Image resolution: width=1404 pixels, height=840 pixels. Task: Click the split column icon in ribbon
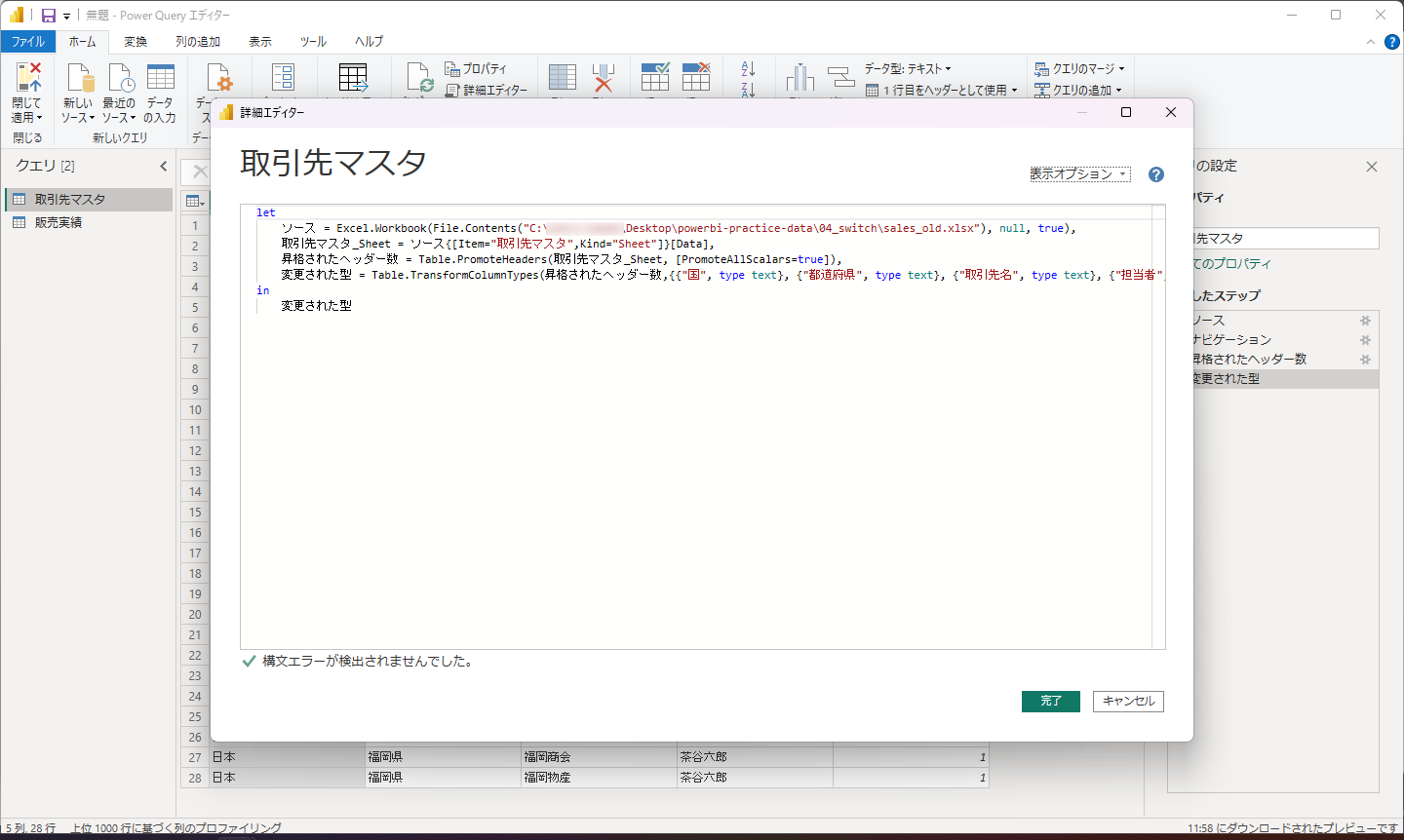(799, 78)
